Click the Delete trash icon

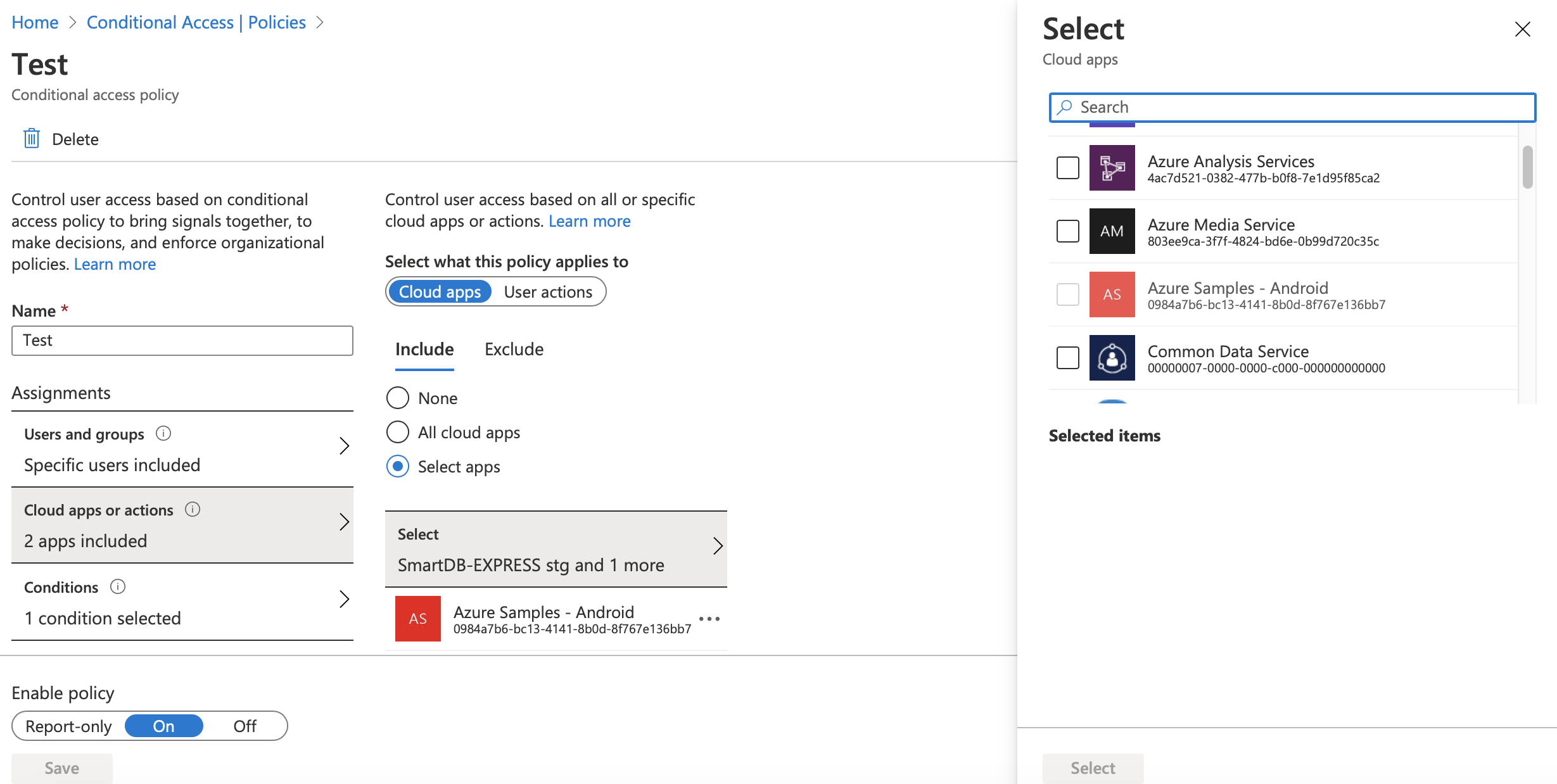[30, 139]
